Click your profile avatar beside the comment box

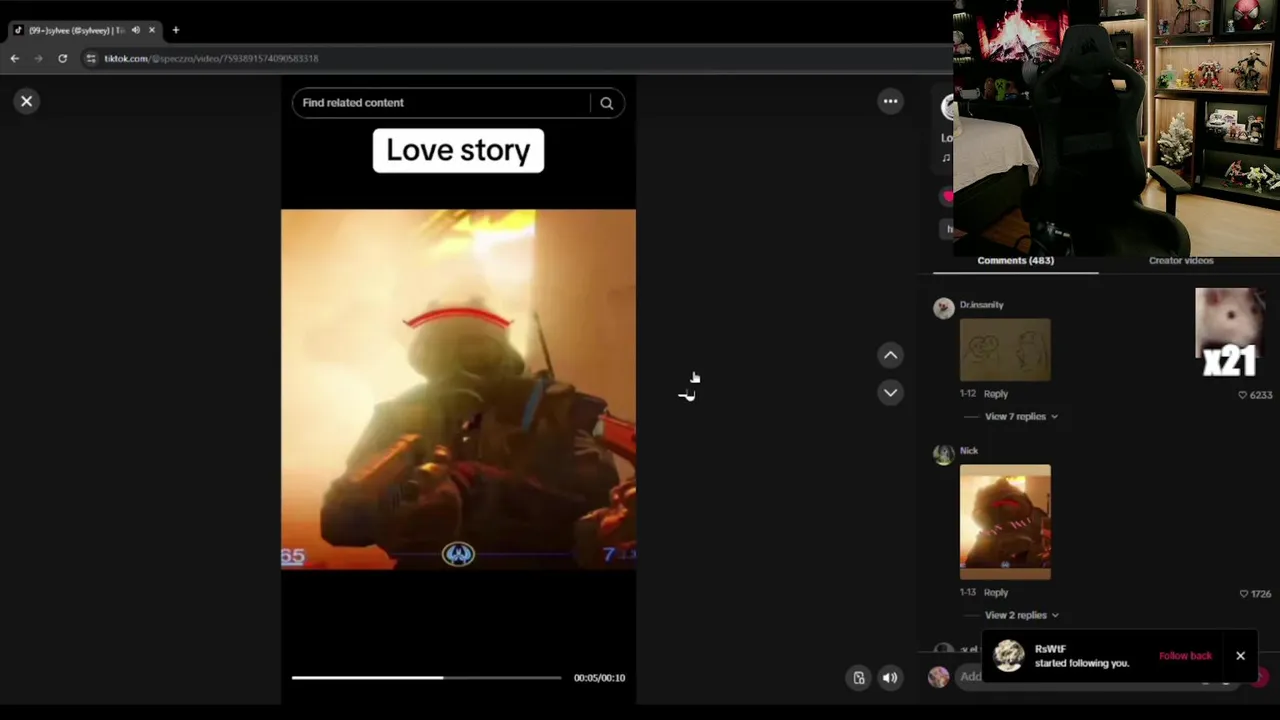tap(938, 677)
